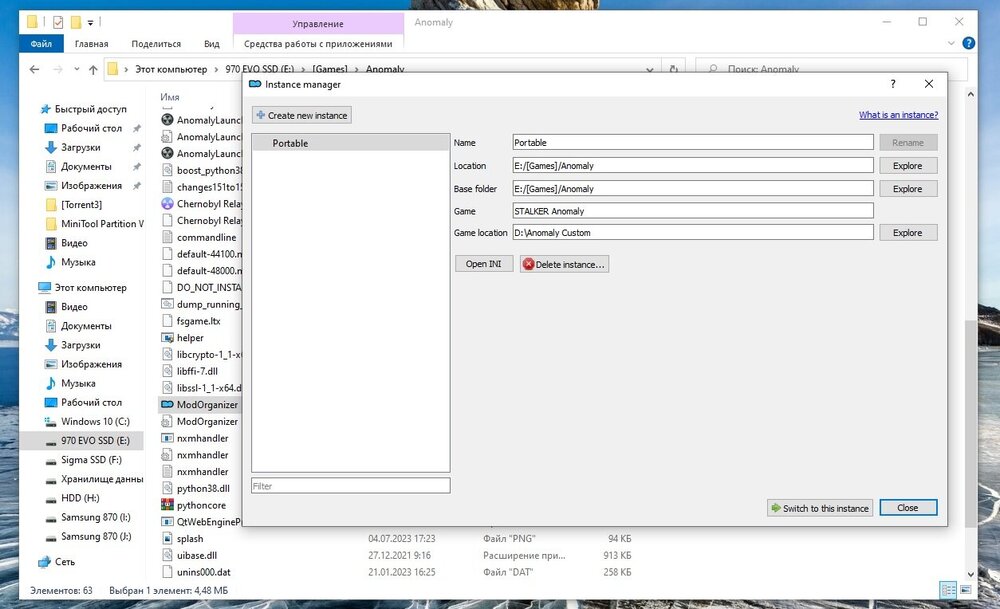The image size is (1000, 609).
Task: Open the recent locations dropdown arrow
Action: (x=75, y=70)
